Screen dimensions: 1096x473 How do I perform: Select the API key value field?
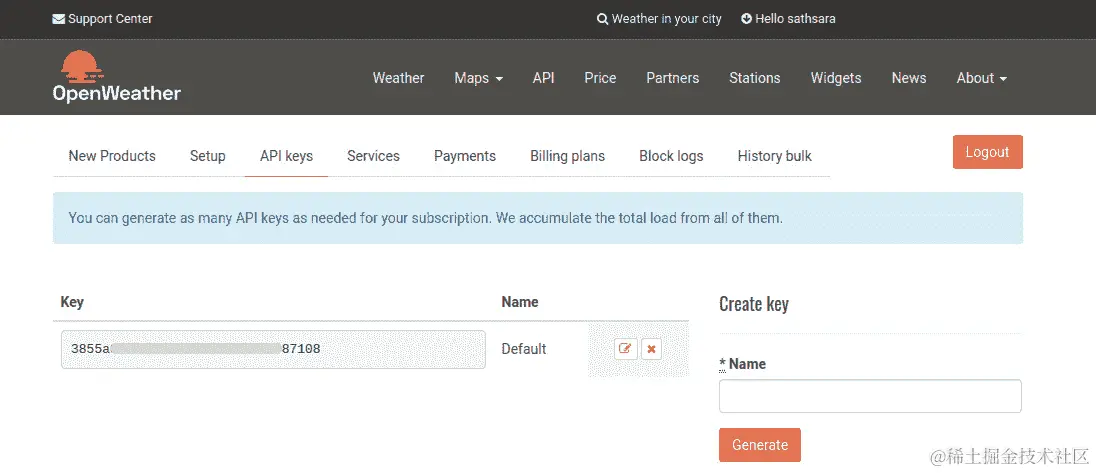click(273, 349)
